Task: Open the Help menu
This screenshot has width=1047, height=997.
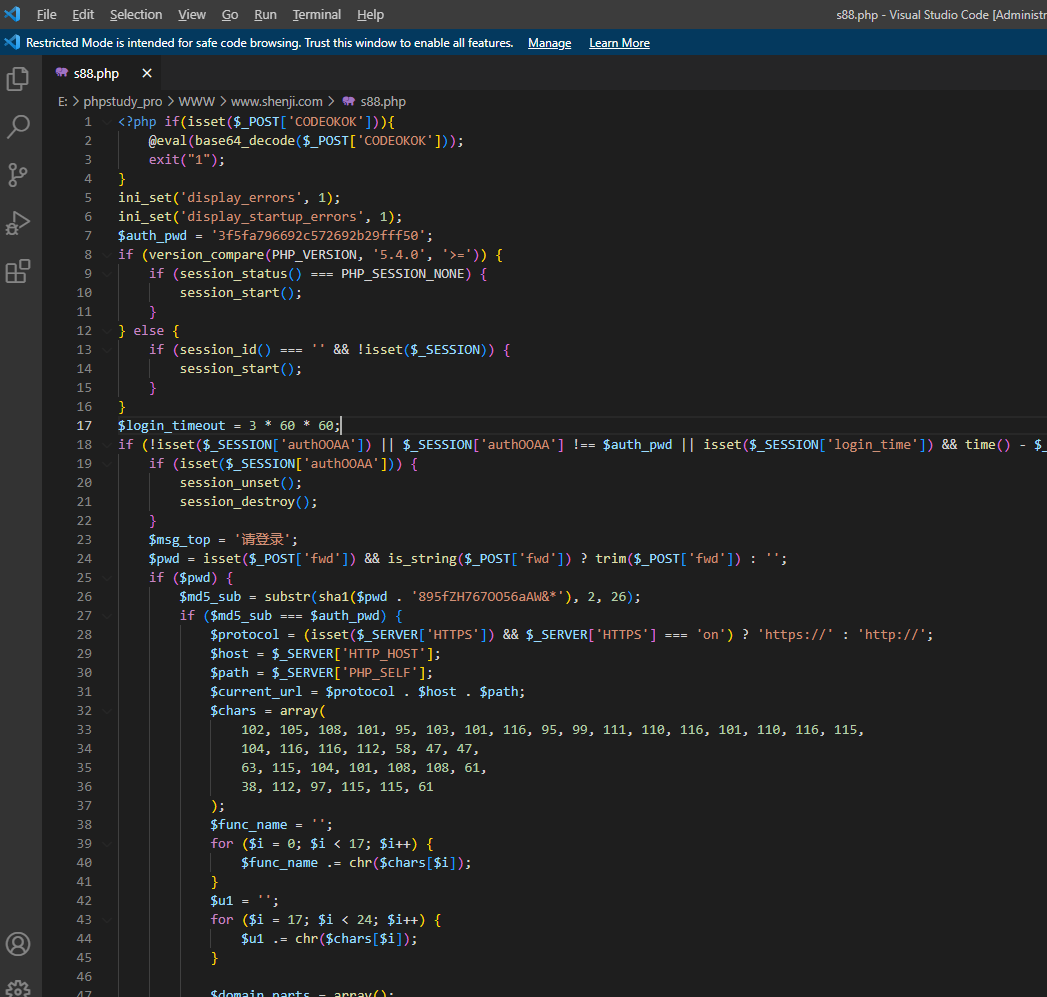Action: coord(370,15)
